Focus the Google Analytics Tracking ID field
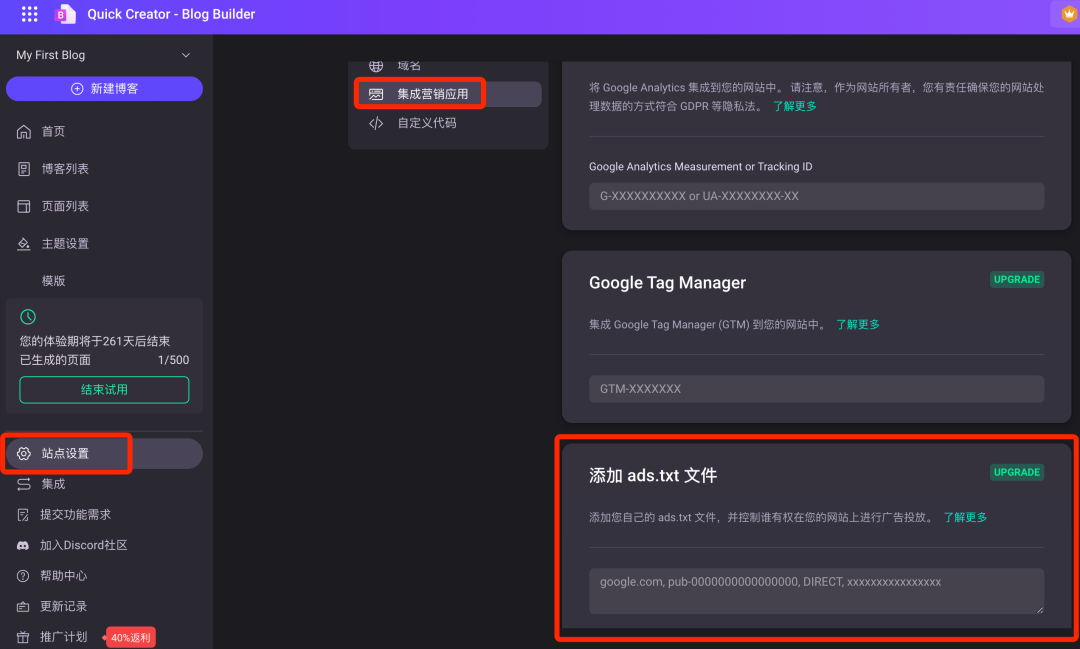This screenshot has height=649, width=1080. point(816,196)
